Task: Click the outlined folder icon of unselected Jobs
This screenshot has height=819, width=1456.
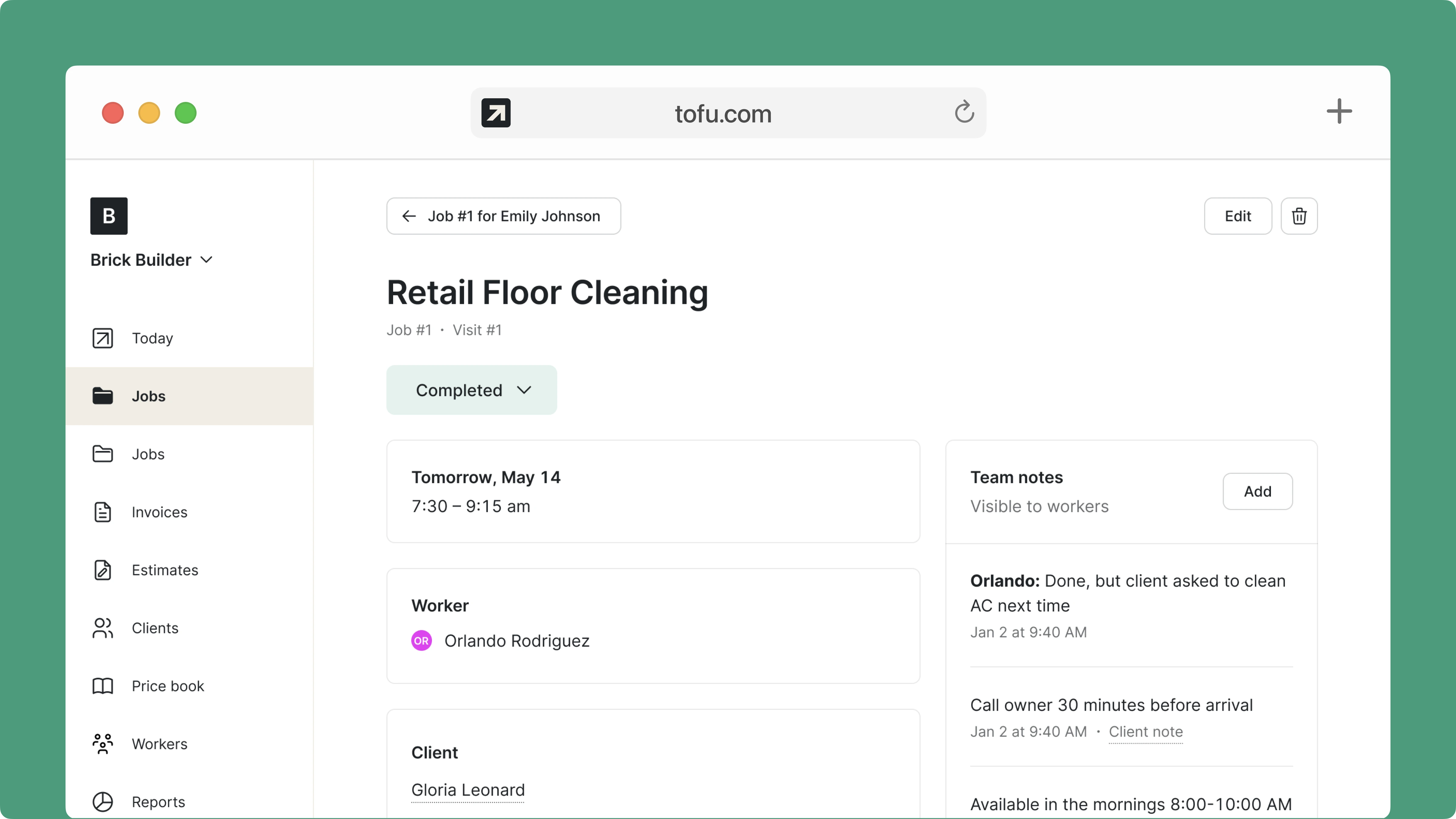Action: click(102, 454)
